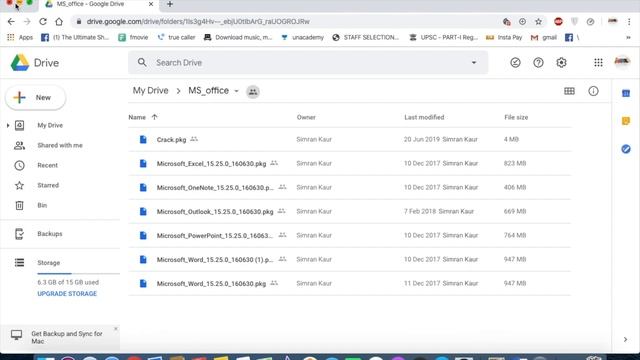The height and width of the screenshot is (360, 640).
Task: Click the New button
Action: (36, 98)
